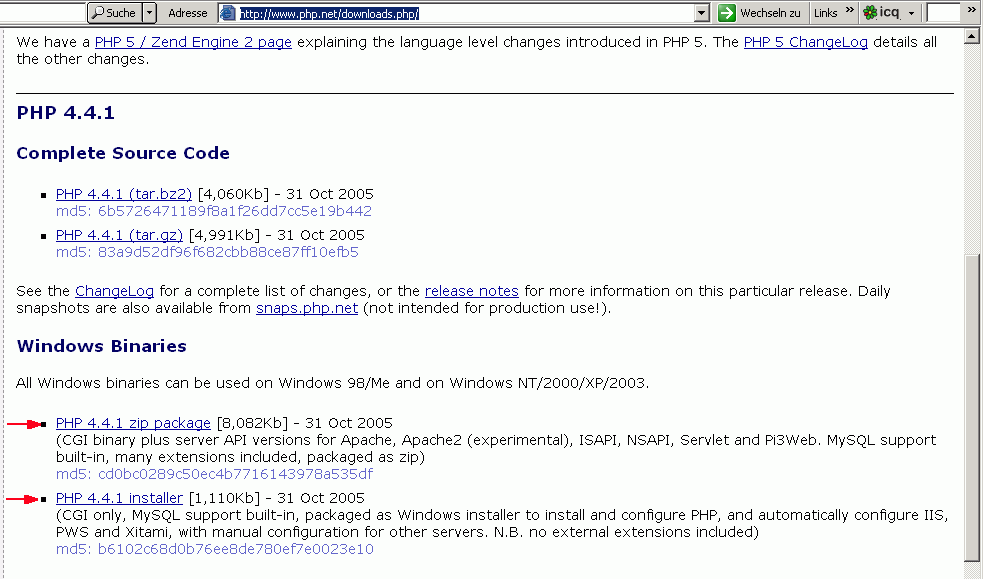This screenshot has height=579, width=983.
Task: Focus the address field with php.net URL
Action: (x=464, y=13)
